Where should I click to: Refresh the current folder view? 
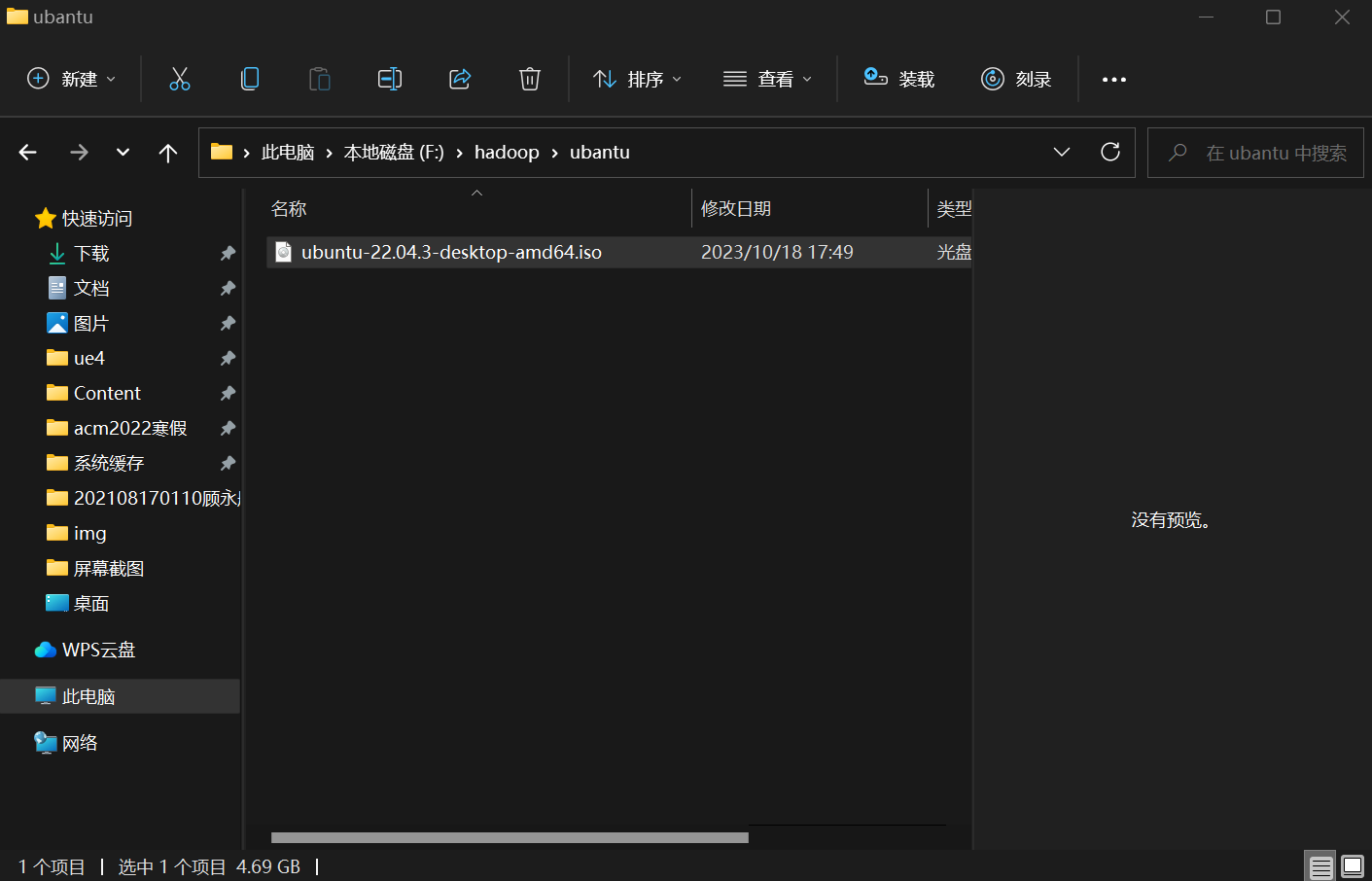[1109, 153]
